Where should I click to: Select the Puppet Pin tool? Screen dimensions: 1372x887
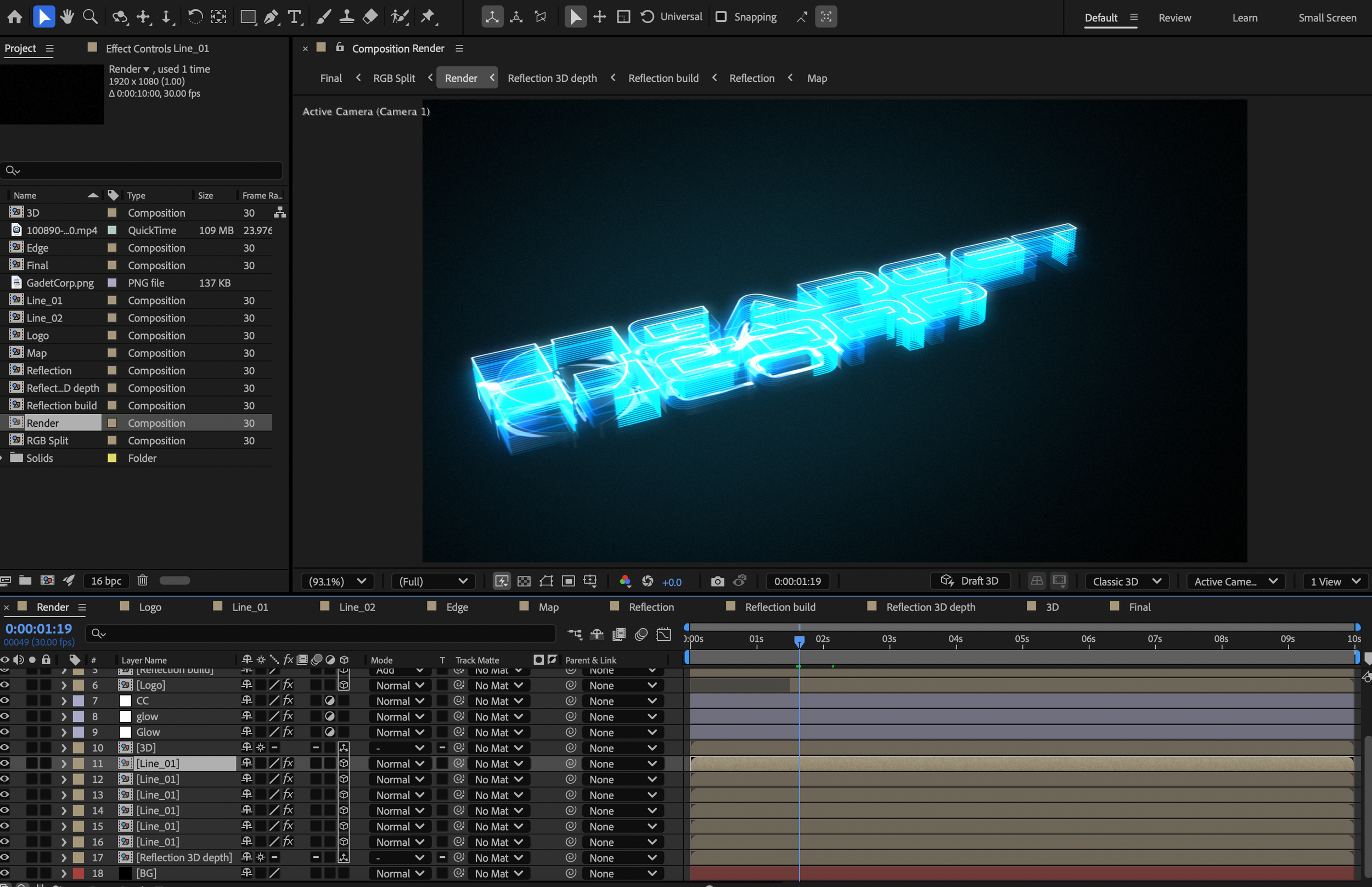click(x=428, y=16)
